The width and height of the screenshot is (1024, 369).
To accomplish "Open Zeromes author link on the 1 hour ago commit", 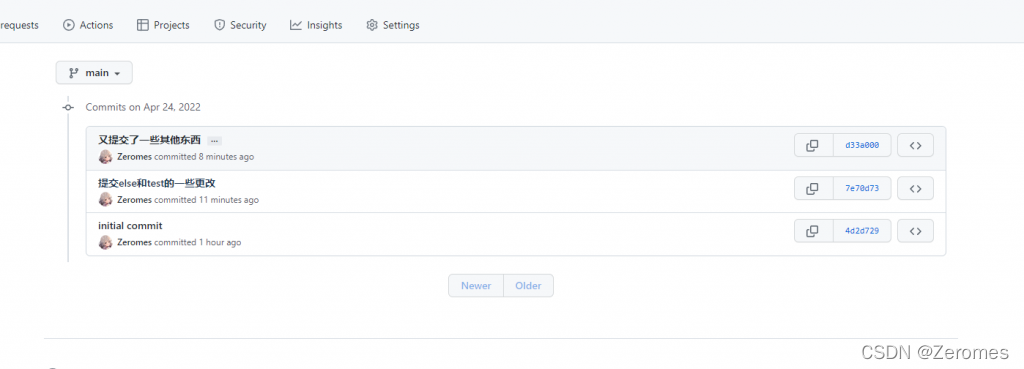I will (x=135, y=242).
